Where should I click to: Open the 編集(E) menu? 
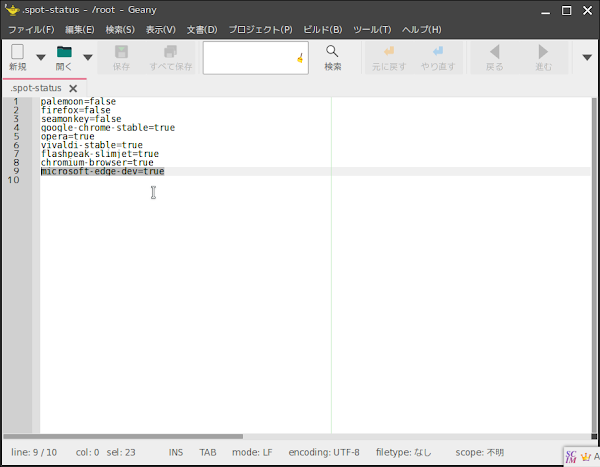pyautogui.click(x=80, y=29)
